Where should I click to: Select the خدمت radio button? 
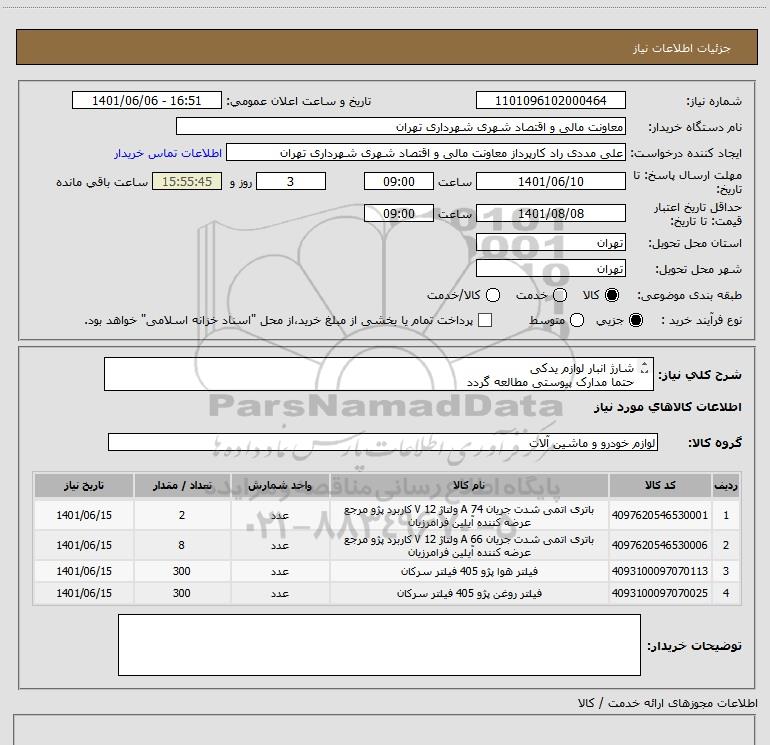(560, 295)
